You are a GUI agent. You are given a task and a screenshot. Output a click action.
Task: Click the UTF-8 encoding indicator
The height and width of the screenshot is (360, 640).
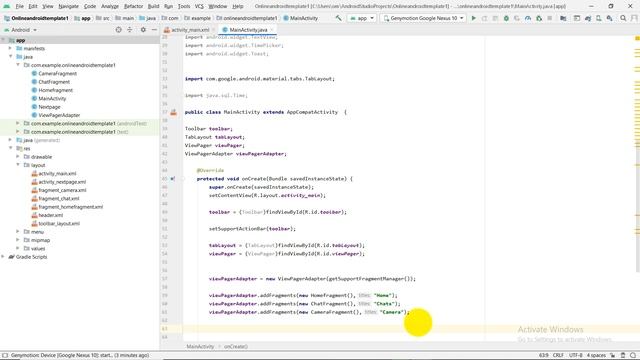coord(576,356)
